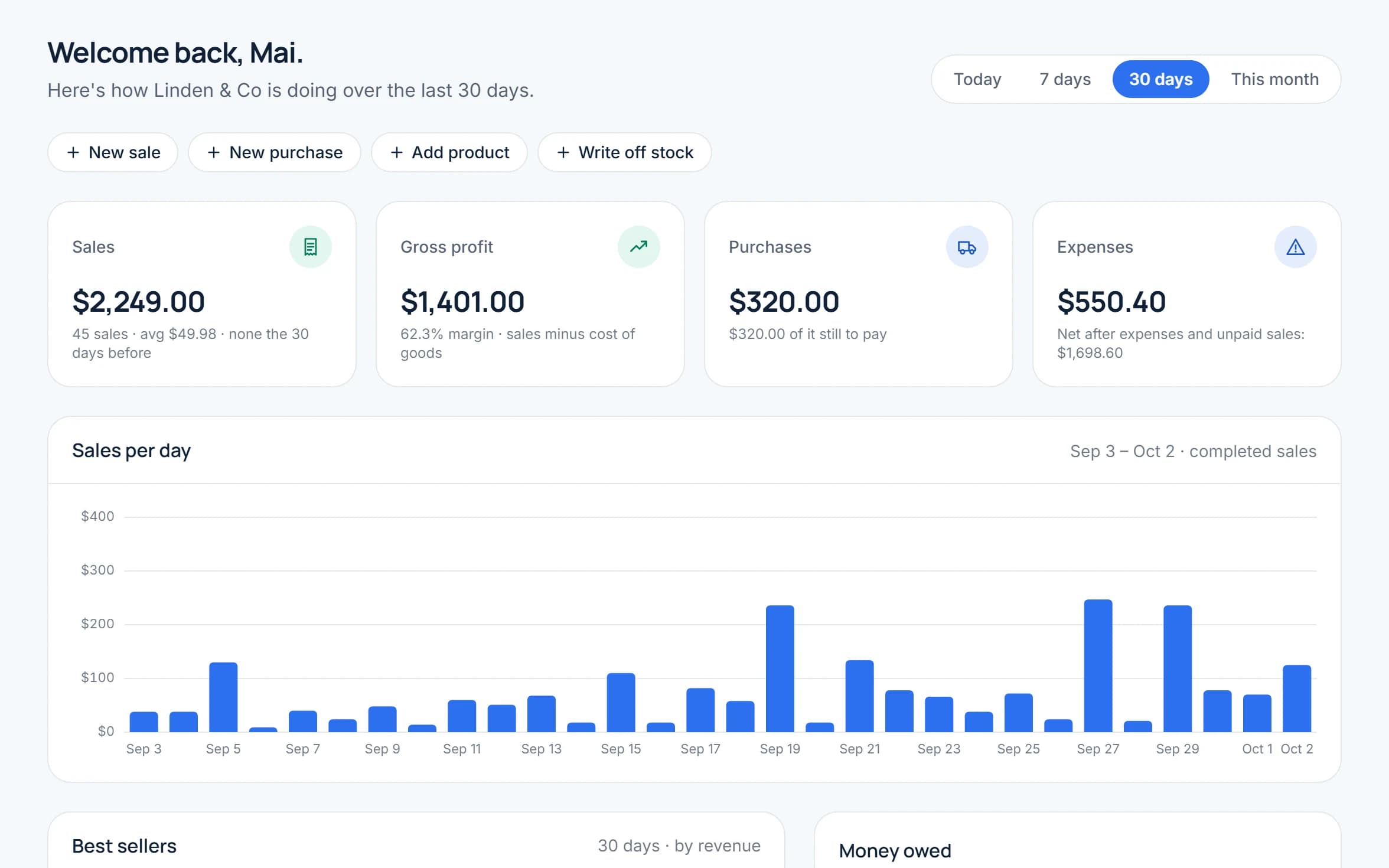
Task: Click the 'Sep 13' axis label
Action: coord(541,749)
